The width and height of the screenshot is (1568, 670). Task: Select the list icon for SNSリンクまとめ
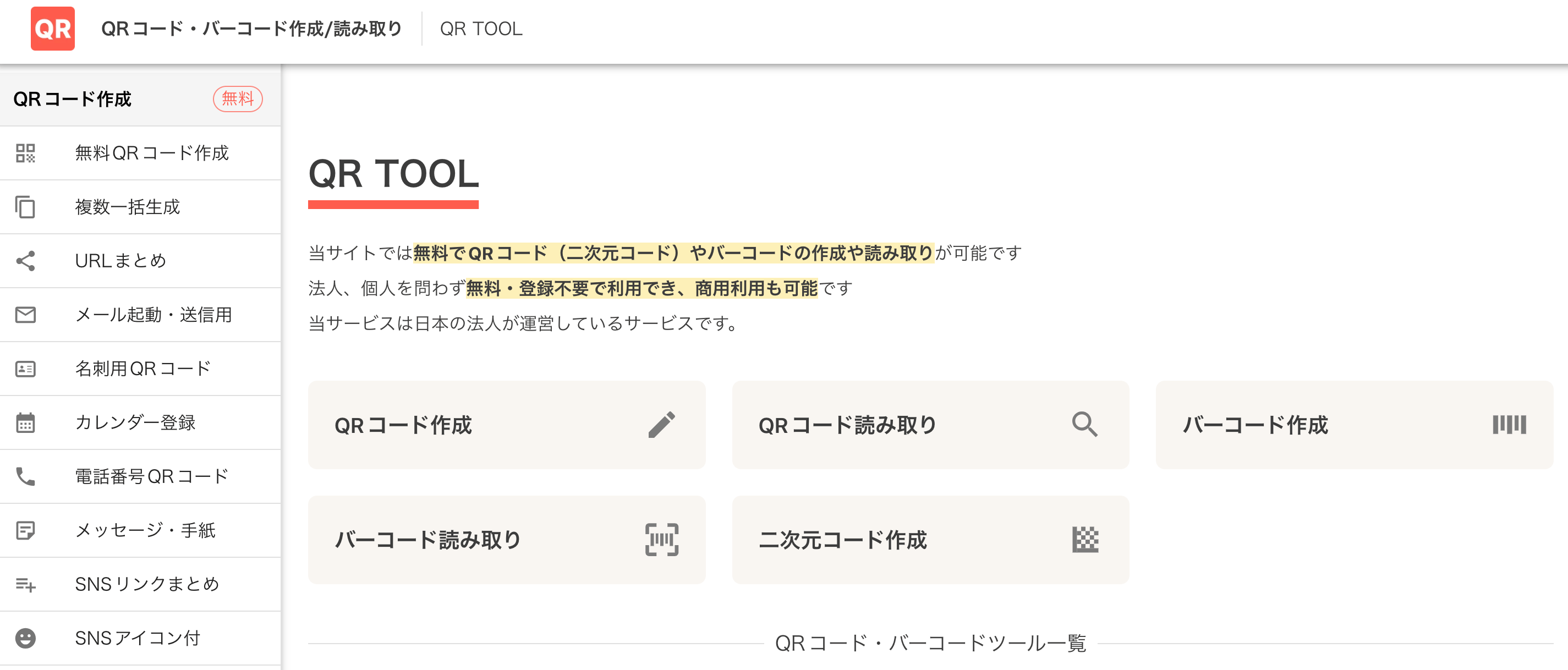(26, 584)
